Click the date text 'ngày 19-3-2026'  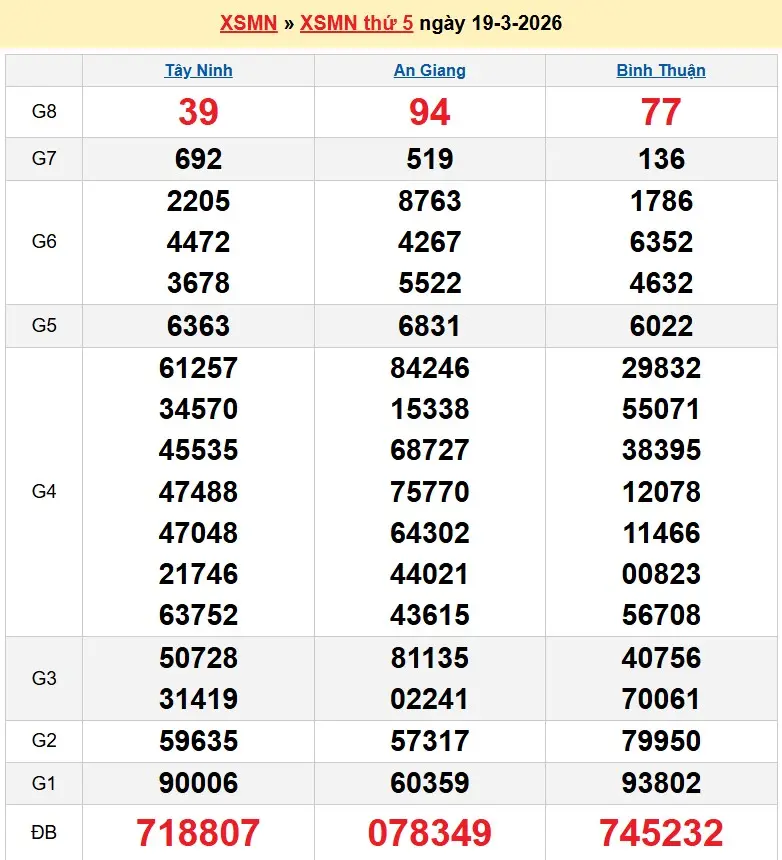[490, 23]
